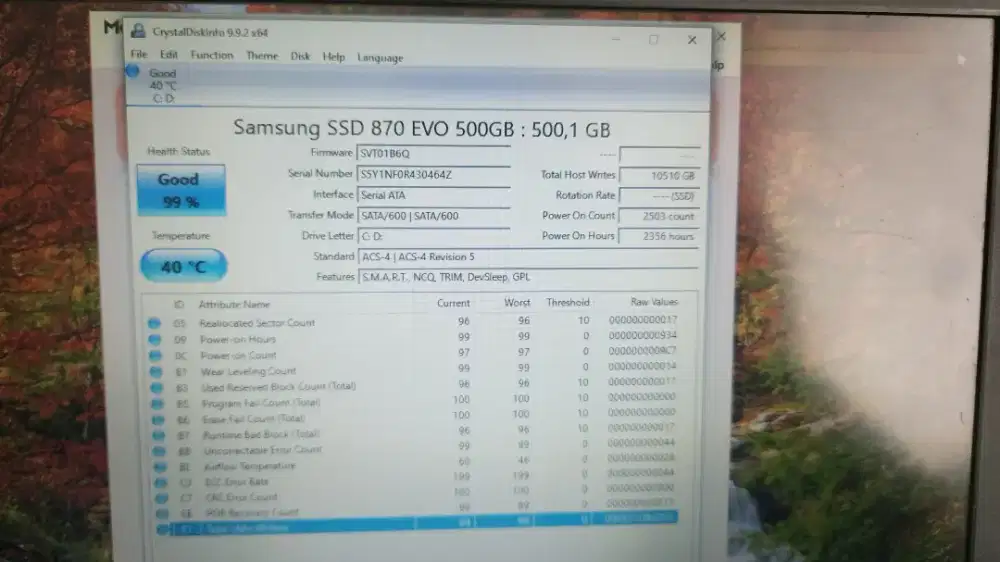Select Used Reserved Block Count (Total) text

tap(279, 387)
